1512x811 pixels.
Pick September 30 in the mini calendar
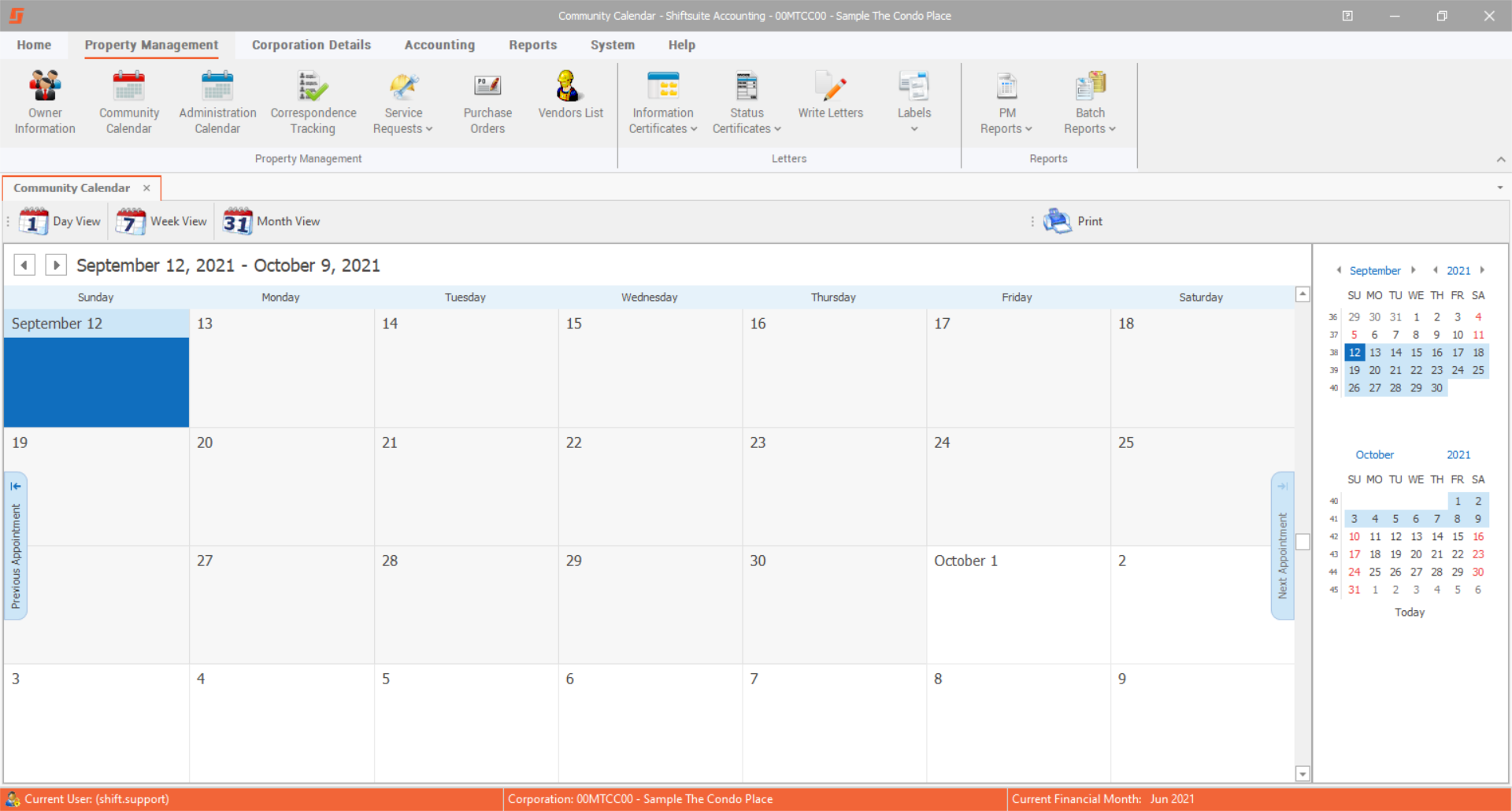coord(1437,388)
